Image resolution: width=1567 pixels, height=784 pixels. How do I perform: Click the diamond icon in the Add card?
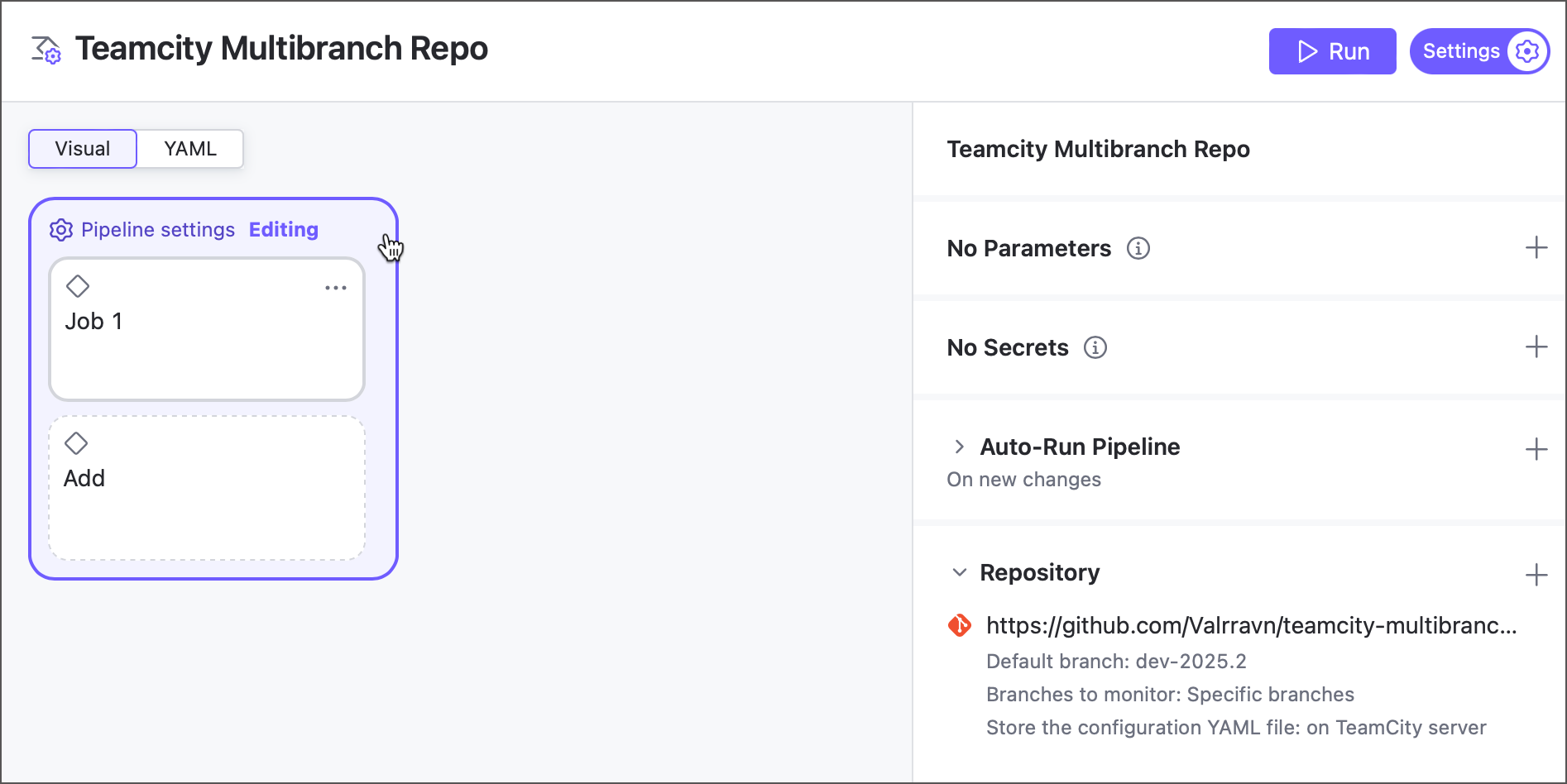point(75,443)
